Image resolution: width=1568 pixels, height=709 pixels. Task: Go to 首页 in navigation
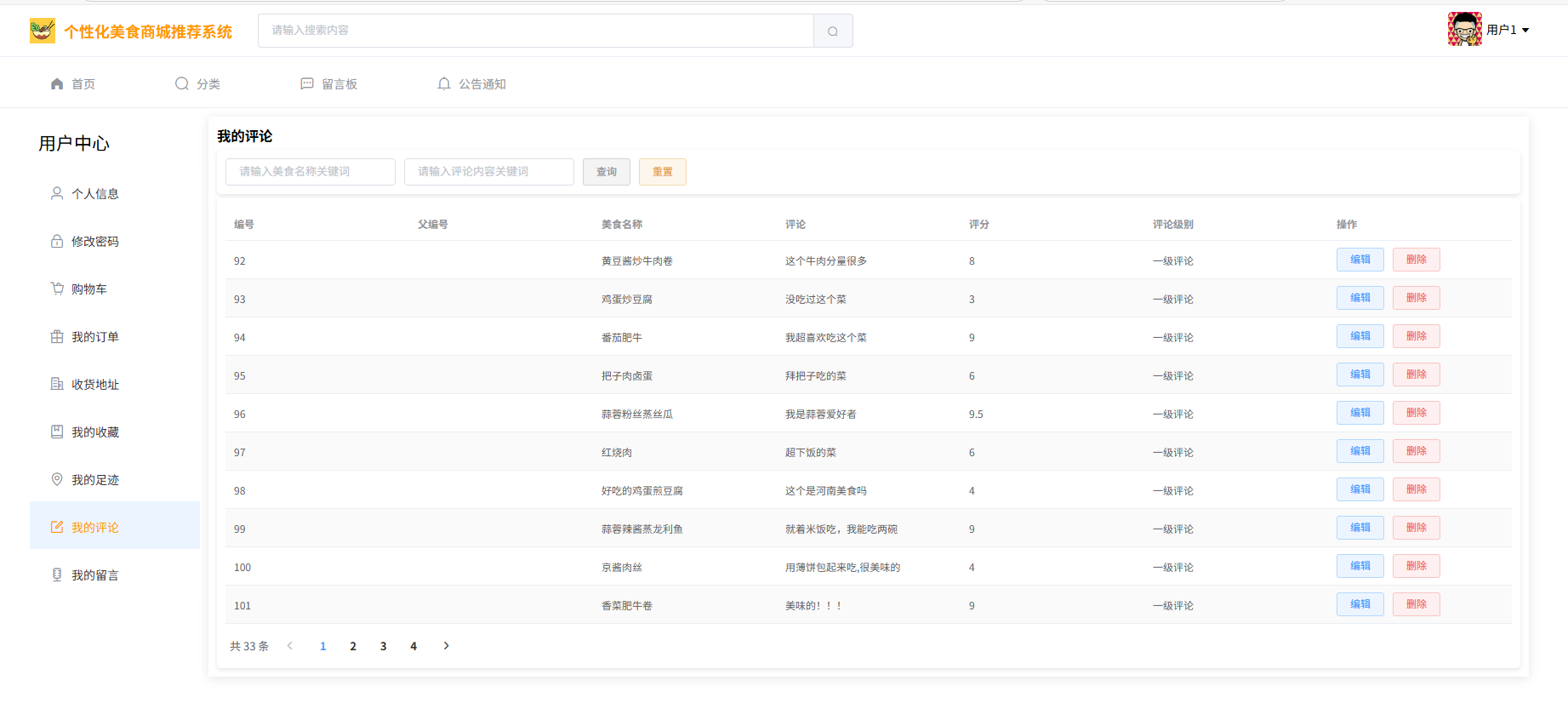pyautogui.click(x=83, y=83)
